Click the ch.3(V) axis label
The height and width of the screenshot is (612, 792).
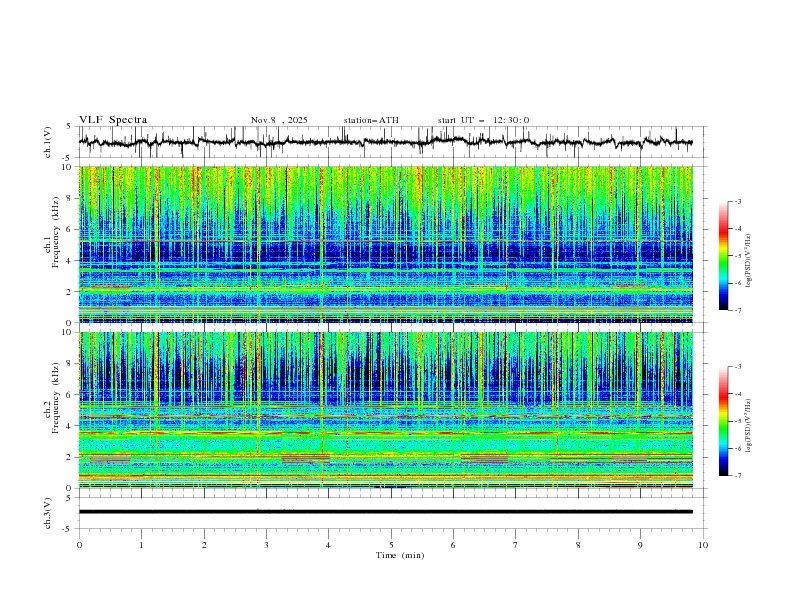pyautogui.click(x=48, y=511)
